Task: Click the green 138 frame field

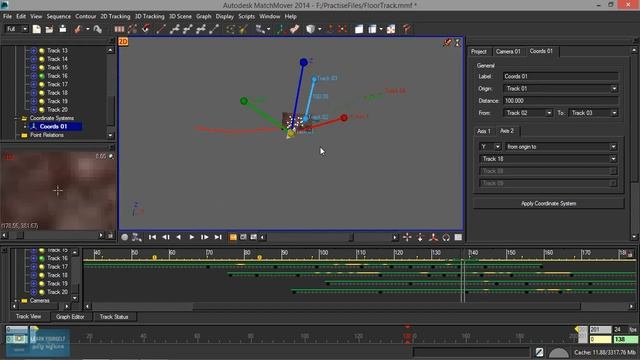Action: pos(625,340)
